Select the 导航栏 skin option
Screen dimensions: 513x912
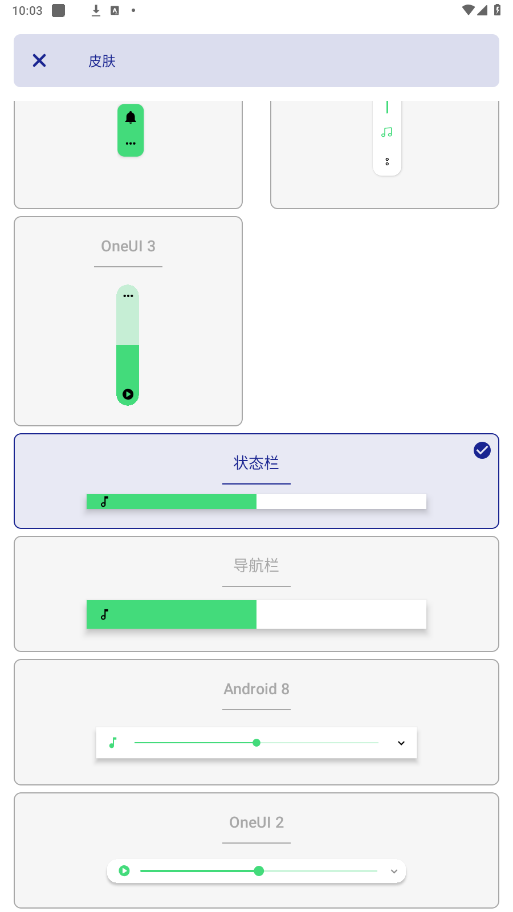(256, 593)
